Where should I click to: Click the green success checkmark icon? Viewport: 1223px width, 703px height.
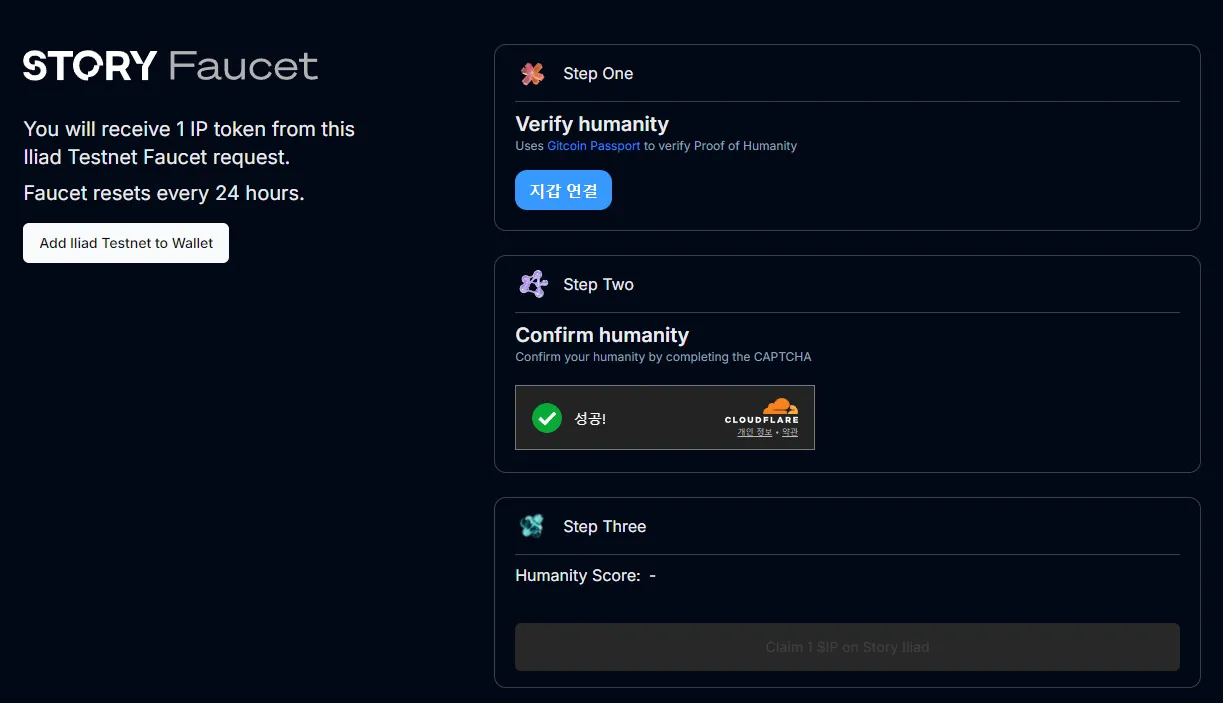[546, 418]
